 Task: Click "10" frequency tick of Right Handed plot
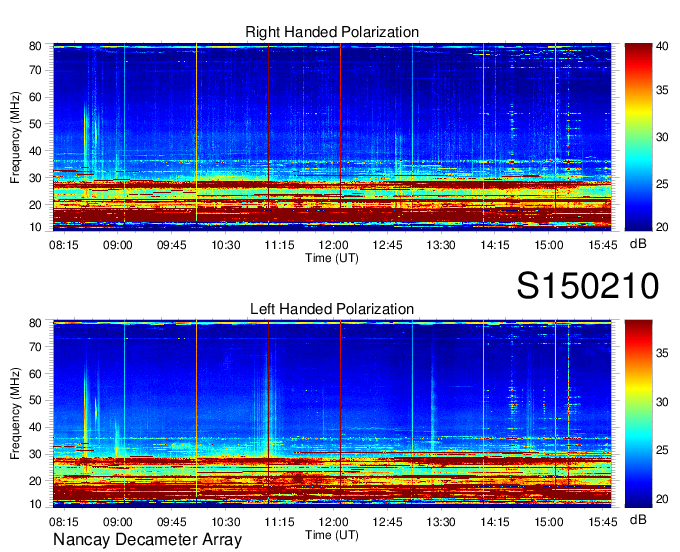click(35, 227)
